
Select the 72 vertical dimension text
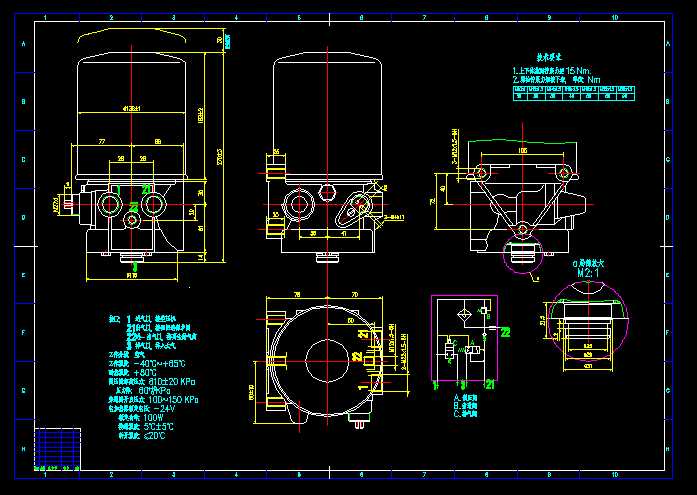tap(433, 202)
